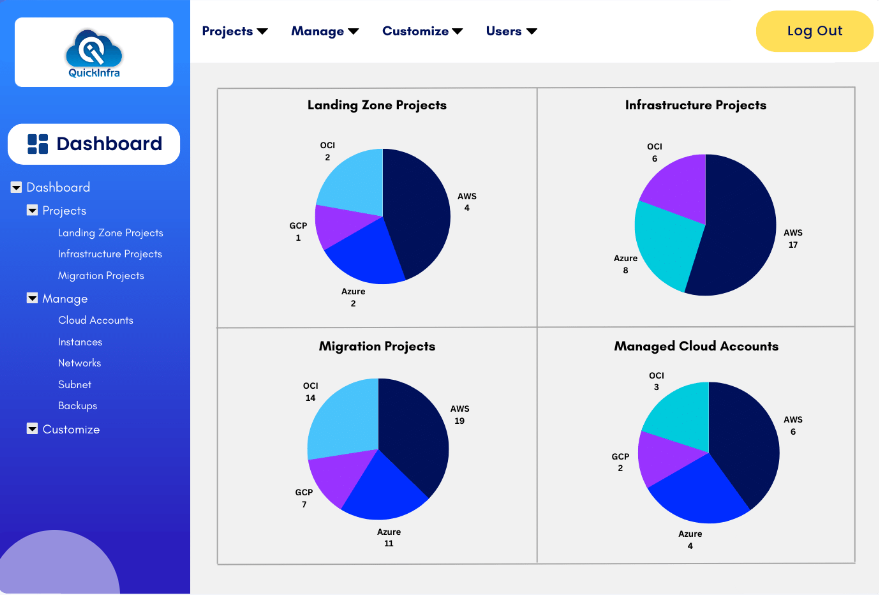Click the Dashboard grid icon

click(38, 144)
